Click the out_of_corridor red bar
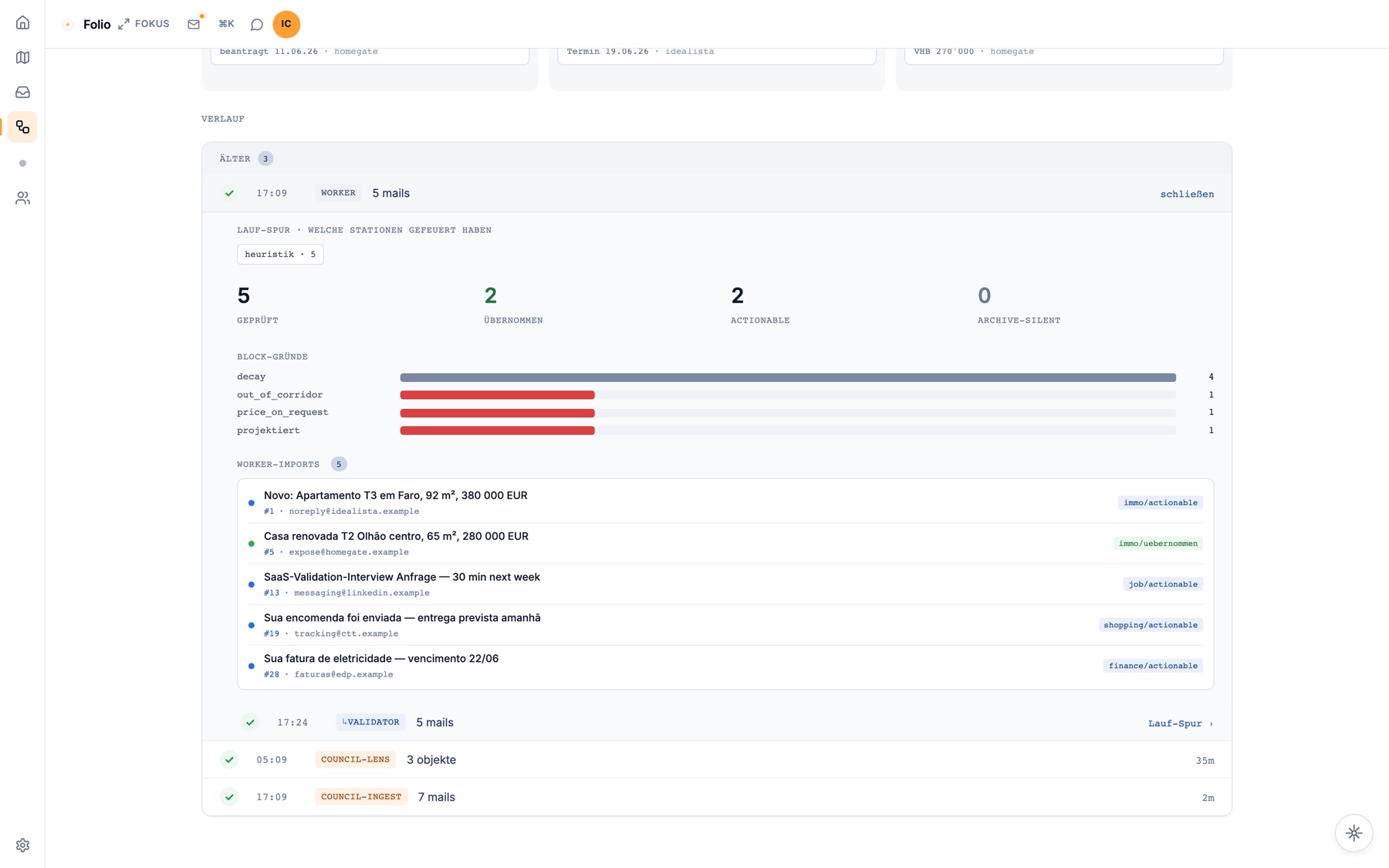This screenshot has height=868, width=1389. click(497, 395)
